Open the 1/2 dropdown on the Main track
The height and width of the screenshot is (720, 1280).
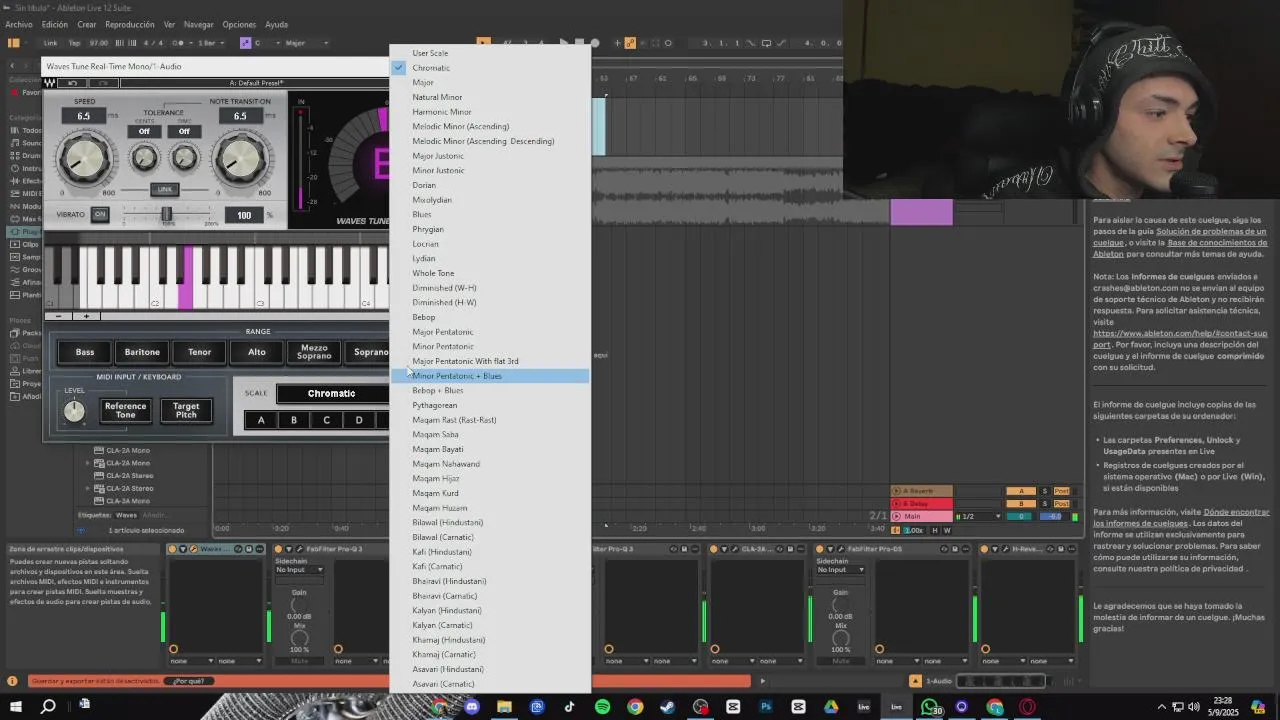tap(980, 516)
